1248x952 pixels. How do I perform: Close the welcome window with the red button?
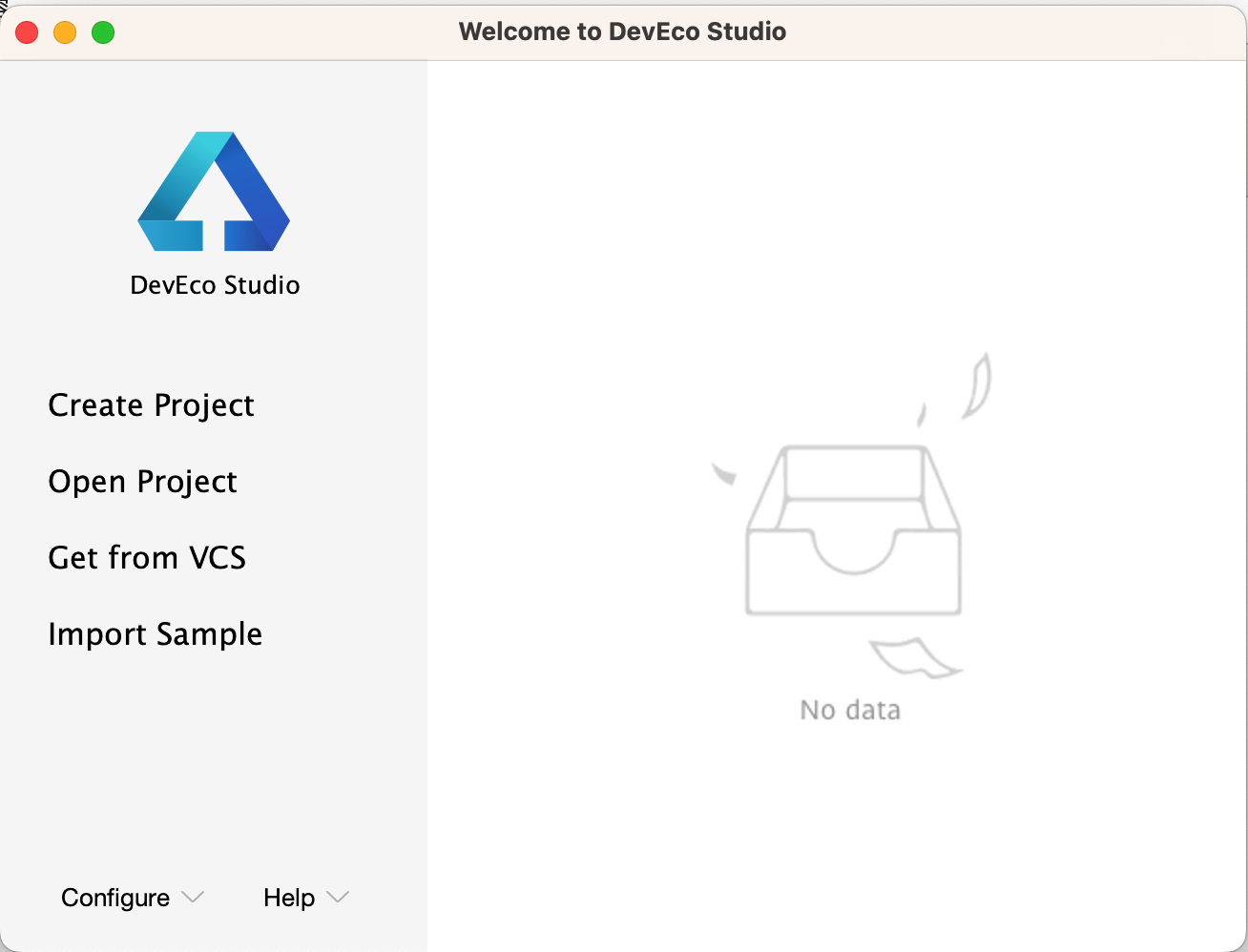[27, 32]
